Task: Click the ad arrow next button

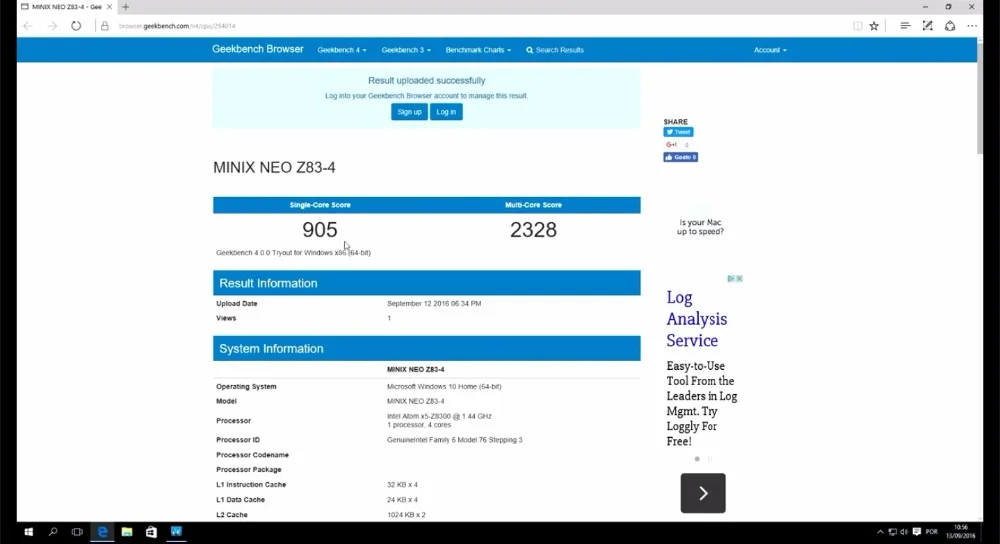Action: [x=703, y=493]
